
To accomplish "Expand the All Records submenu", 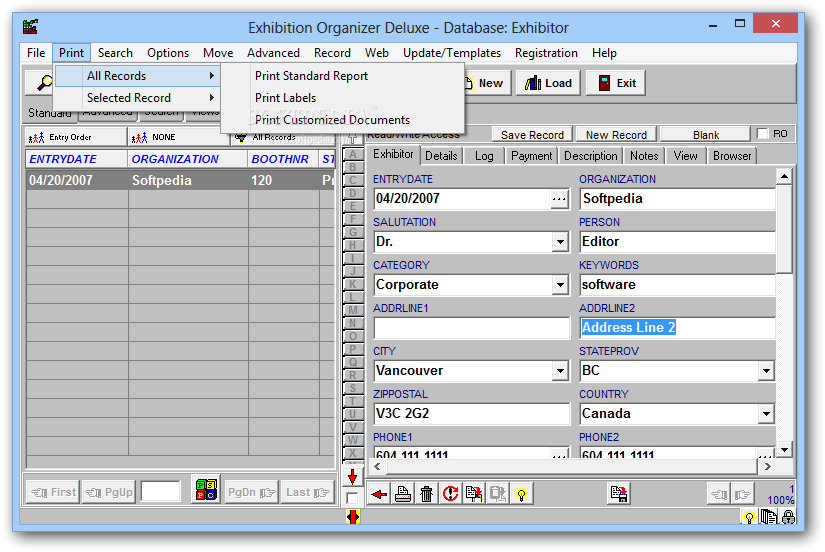I will [137, 76].
